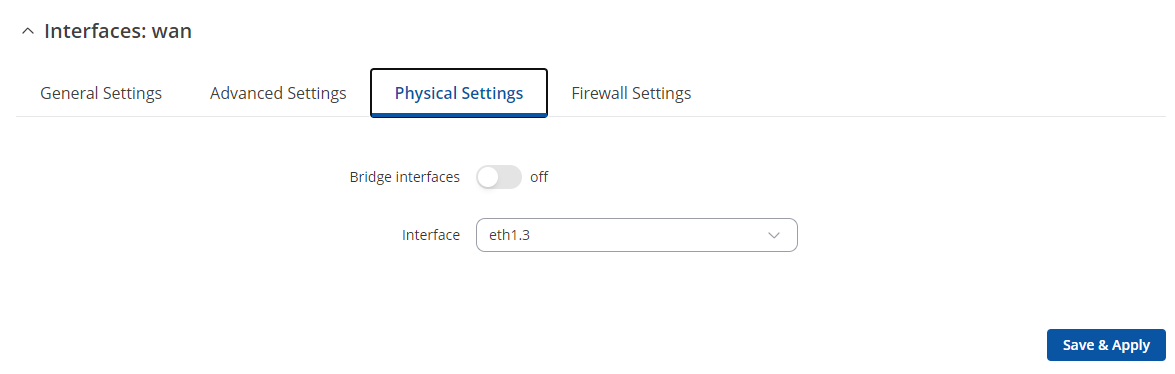
Task: Click the word 'Advanced' in the tab bar
Action: pos(242,93)
